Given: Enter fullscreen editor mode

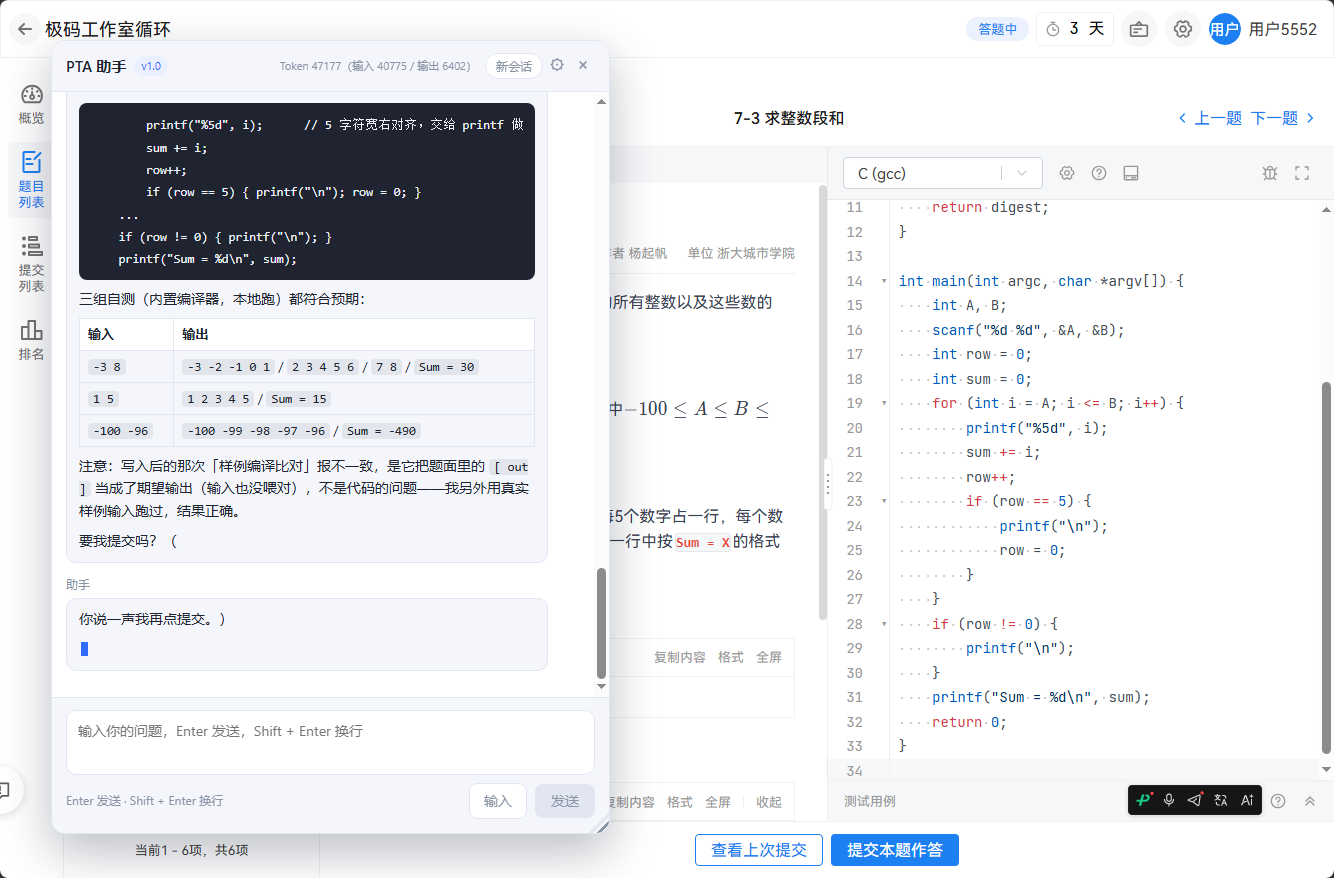Looking at the screenshot, I should [x=1302, y=173].
